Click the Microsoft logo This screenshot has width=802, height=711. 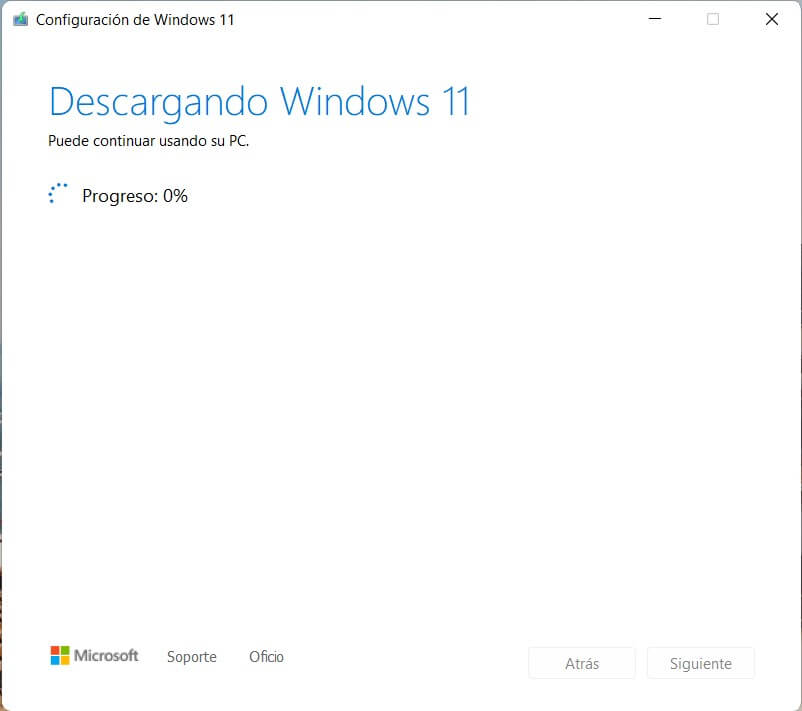pyautogui.click(x=94, y=655)
